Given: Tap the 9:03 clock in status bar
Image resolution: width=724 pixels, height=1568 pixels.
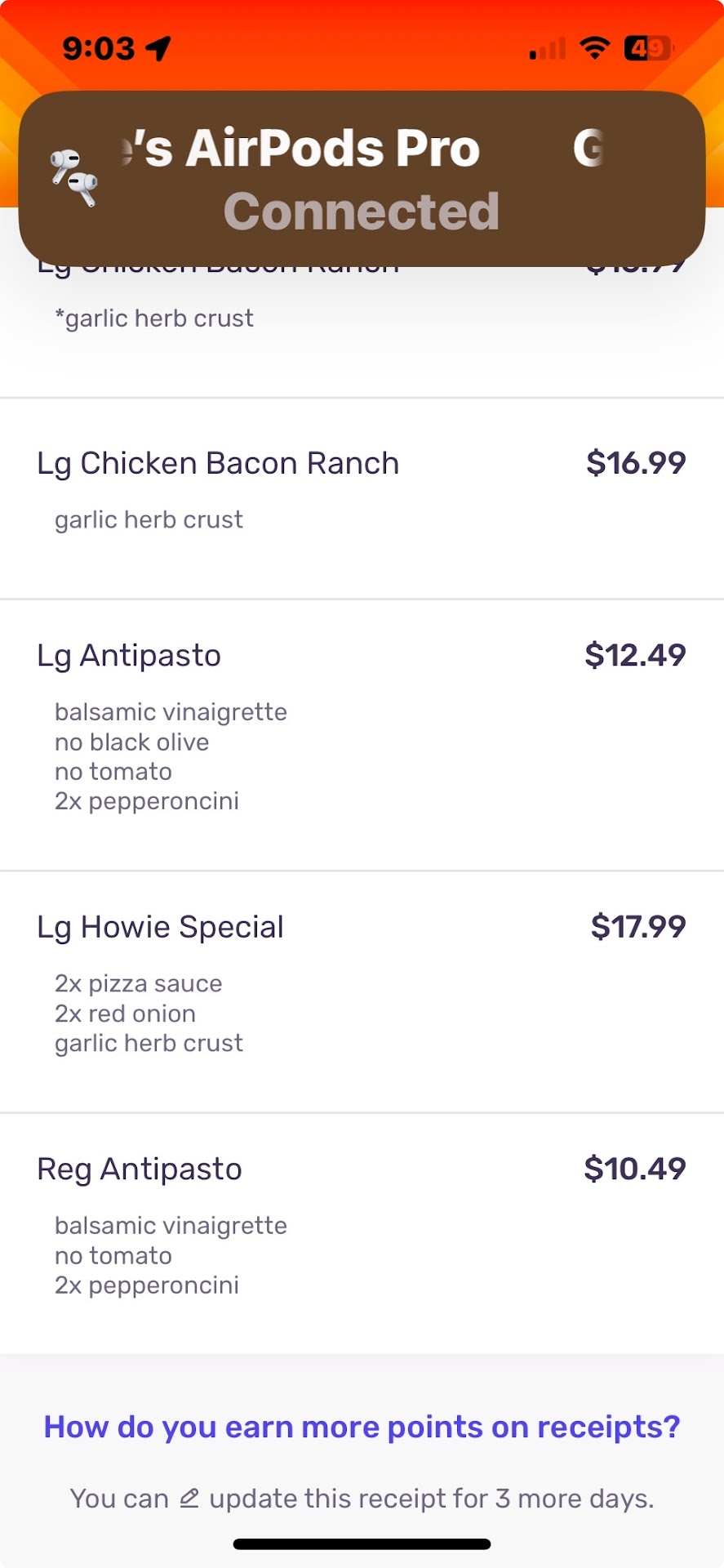Looking at the screenshot, I should (99, 49).
